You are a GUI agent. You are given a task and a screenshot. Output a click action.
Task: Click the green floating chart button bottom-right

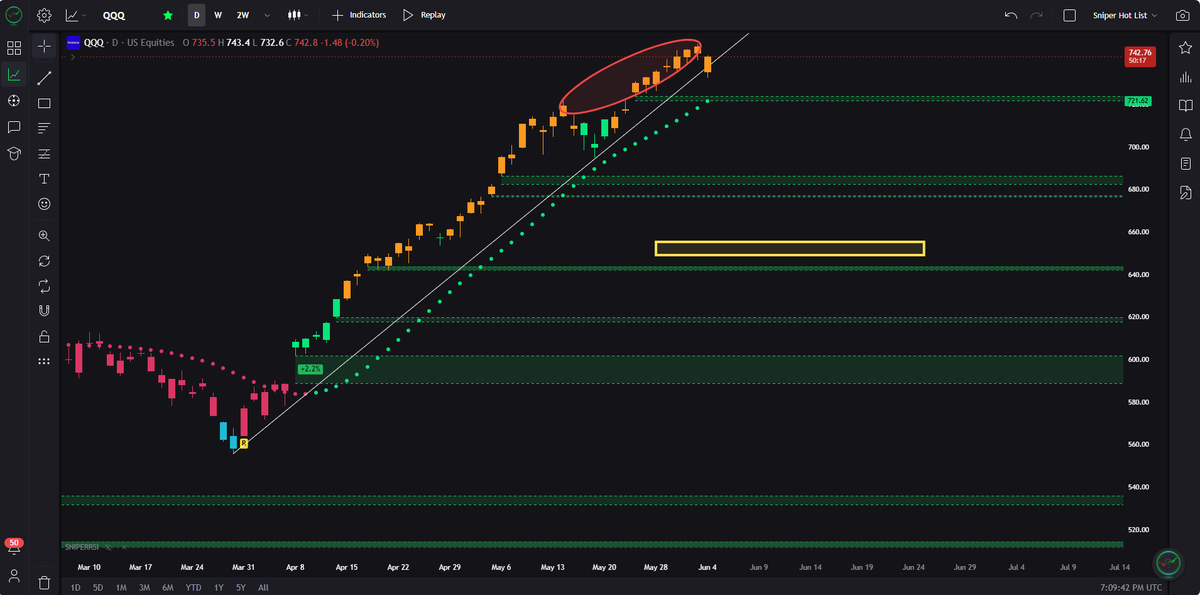tap(1168, 563)
